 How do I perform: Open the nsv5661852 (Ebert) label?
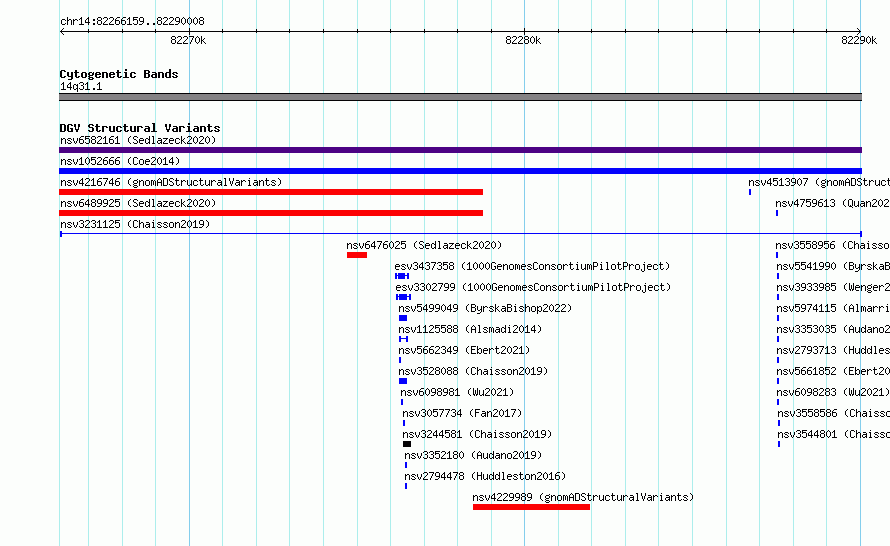pyautogui.click(x=833, y=371)
